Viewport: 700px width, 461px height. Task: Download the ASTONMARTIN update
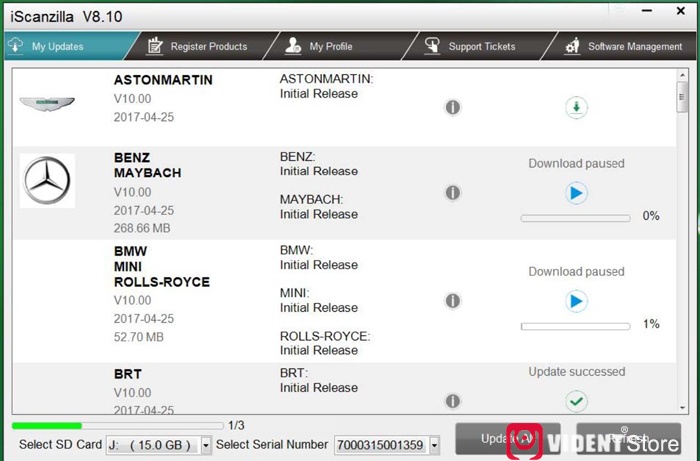pyautogui.click(x=576, y=108)
